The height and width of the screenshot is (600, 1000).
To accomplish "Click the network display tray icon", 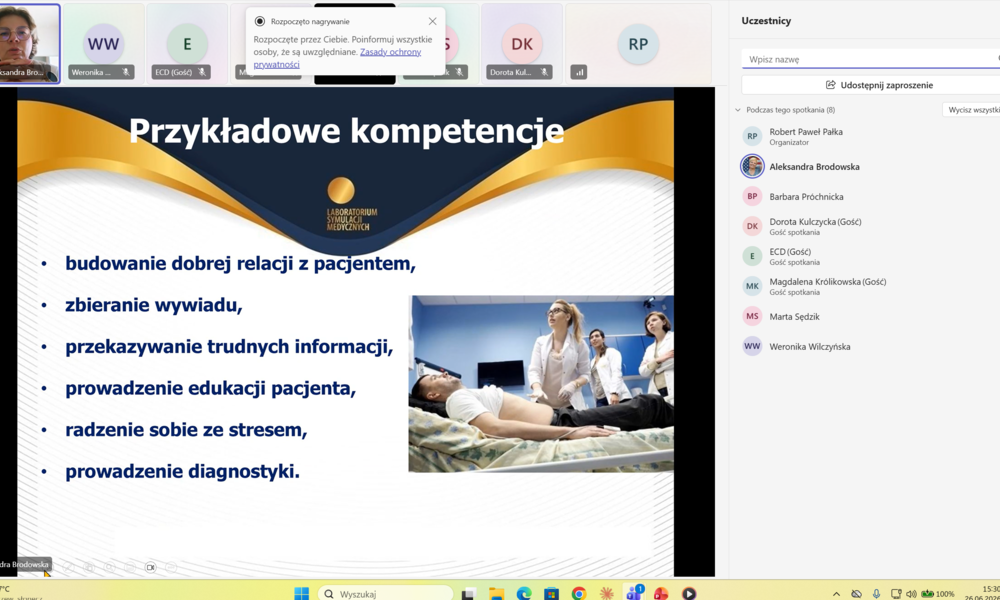I will (896, 594).
